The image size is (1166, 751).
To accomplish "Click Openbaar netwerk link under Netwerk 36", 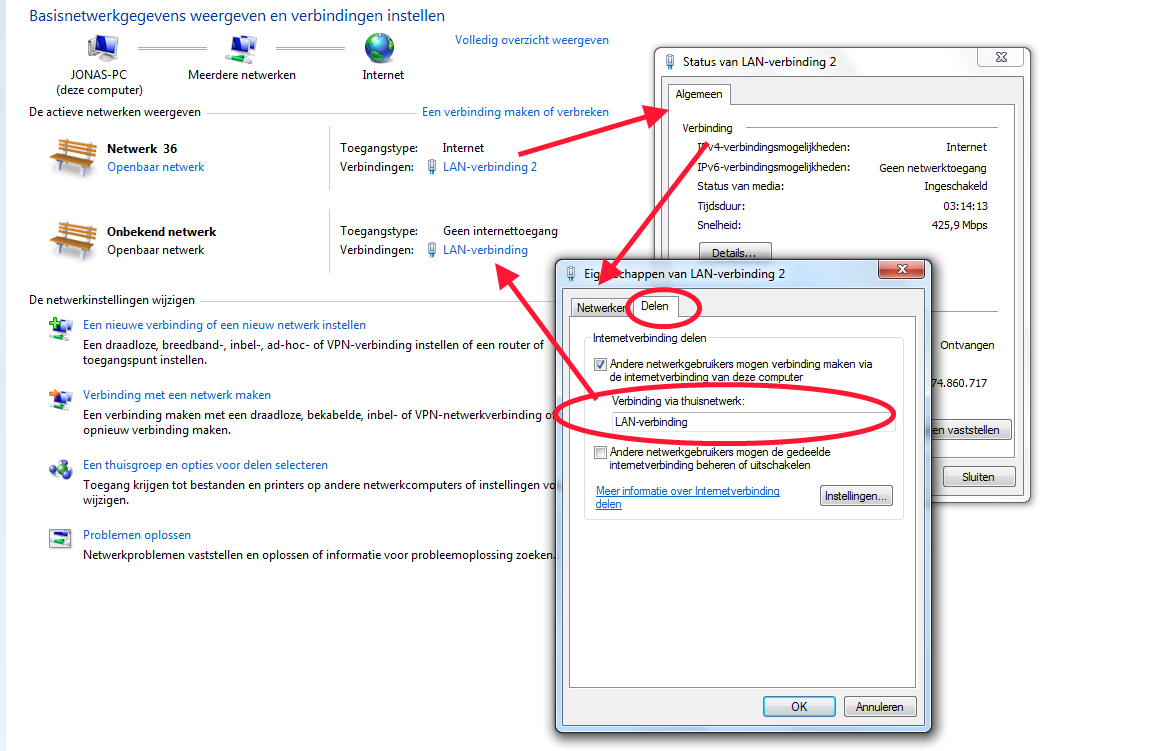I will coord(155,167).
